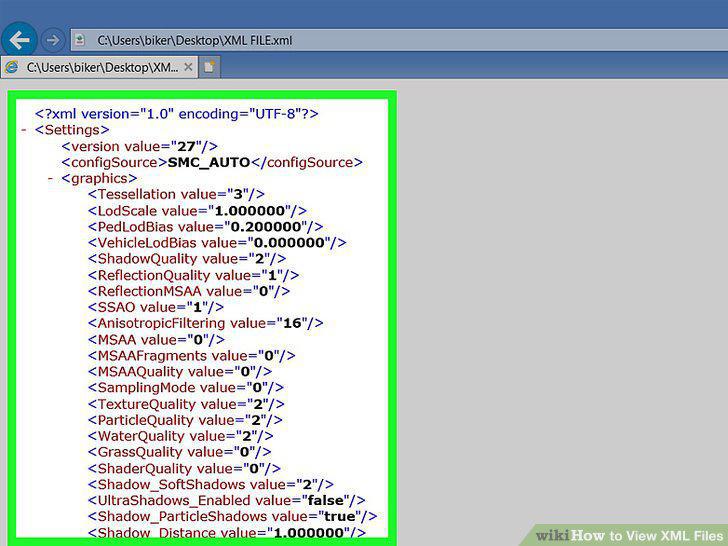Click the TextureQuality value line
The height and width of the screenshot is (546, 728).
(x=186, y=404)
